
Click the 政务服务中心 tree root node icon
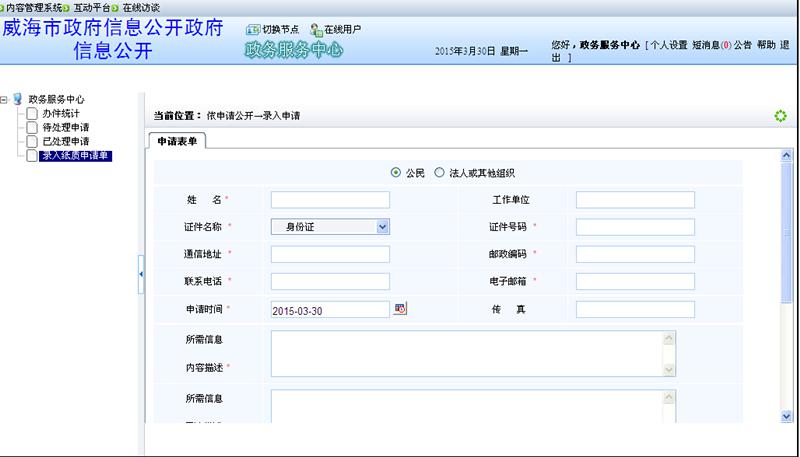(18, 99)
